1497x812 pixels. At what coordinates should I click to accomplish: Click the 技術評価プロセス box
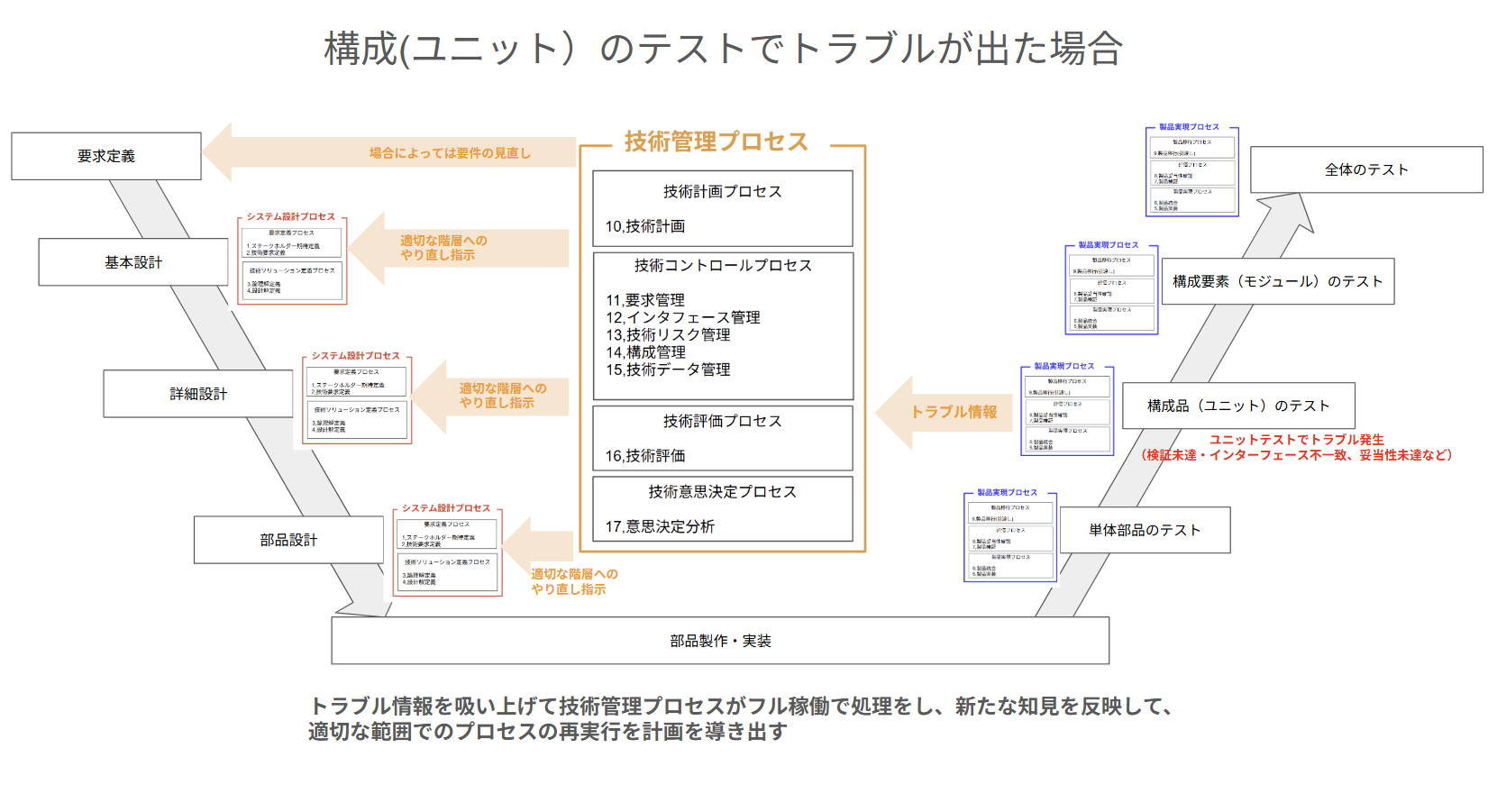point(723,439)
